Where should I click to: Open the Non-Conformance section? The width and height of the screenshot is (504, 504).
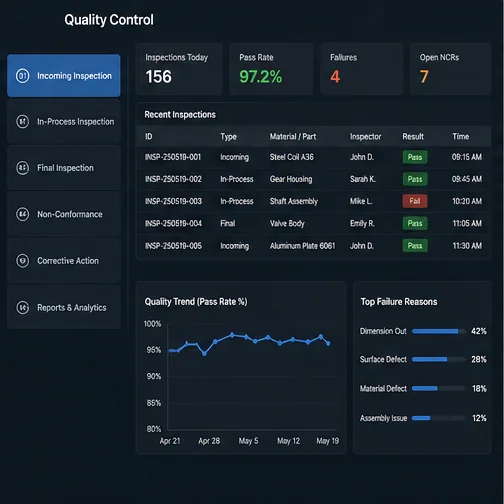[64, 214]
